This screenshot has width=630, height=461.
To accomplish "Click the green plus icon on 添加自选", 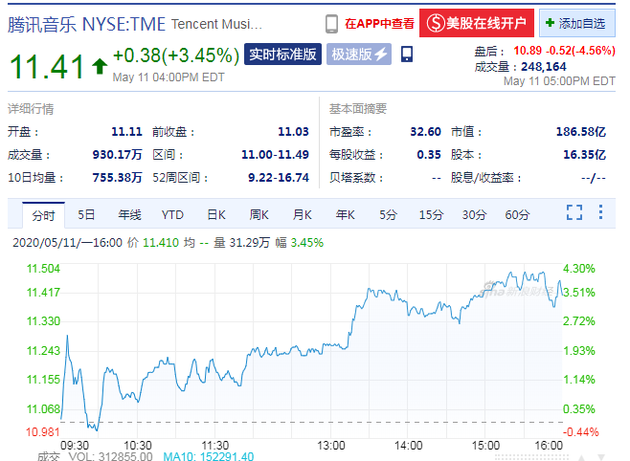I will 550,23.
